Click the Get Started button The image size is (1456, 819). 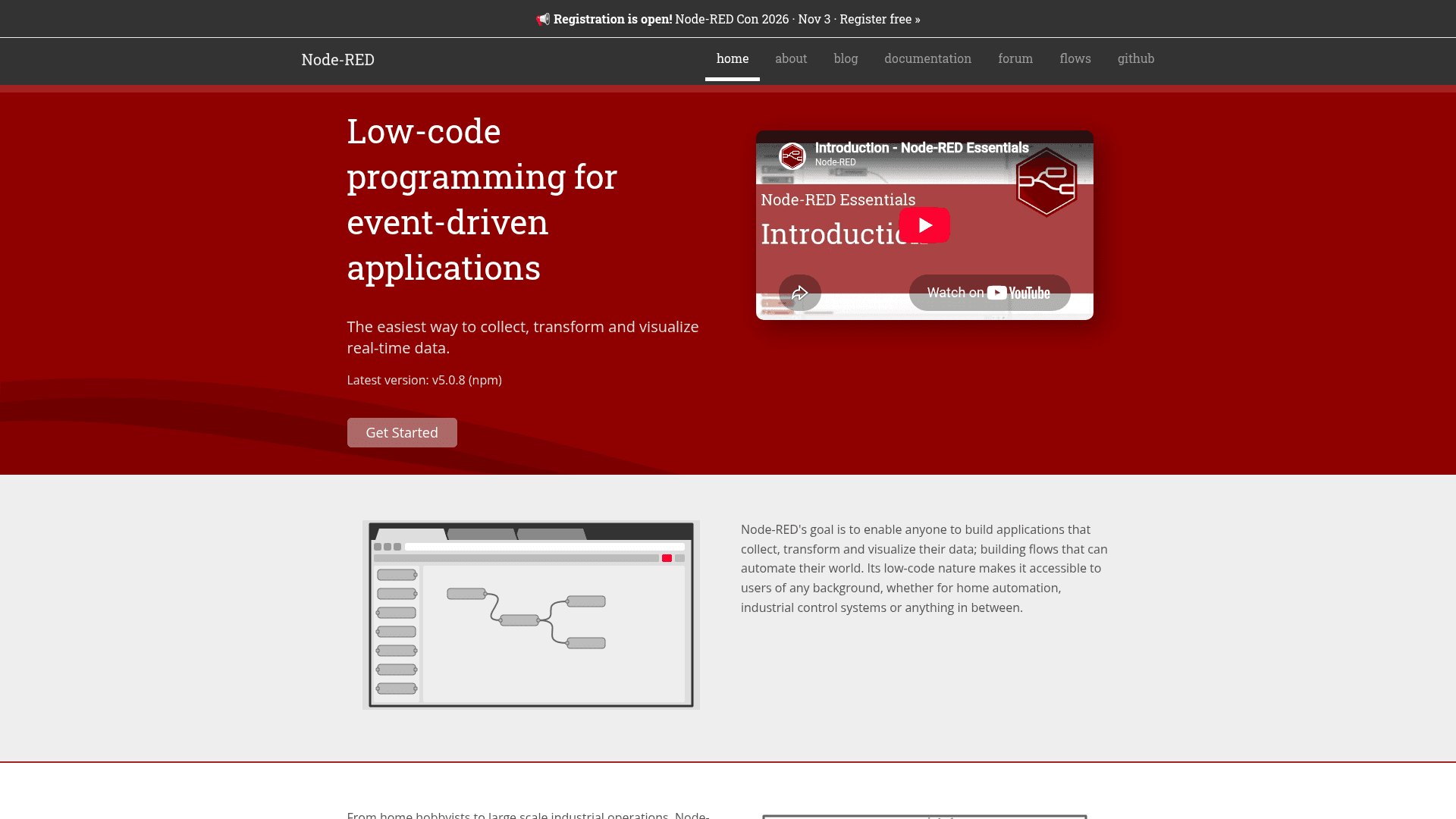(x=402, y=432)
